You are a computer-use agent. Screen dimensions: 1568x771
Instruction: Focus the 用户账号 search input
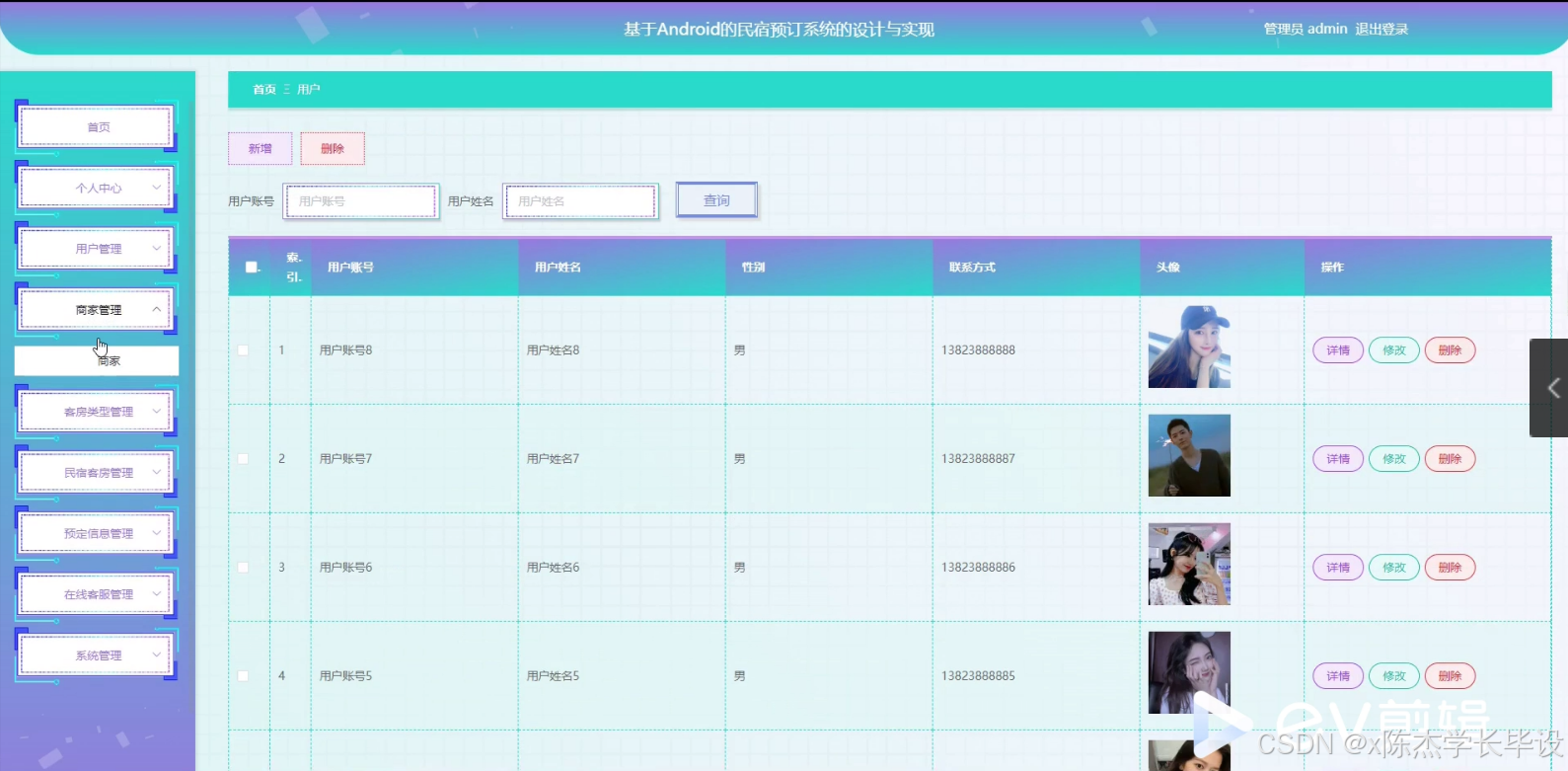(361, 201)
